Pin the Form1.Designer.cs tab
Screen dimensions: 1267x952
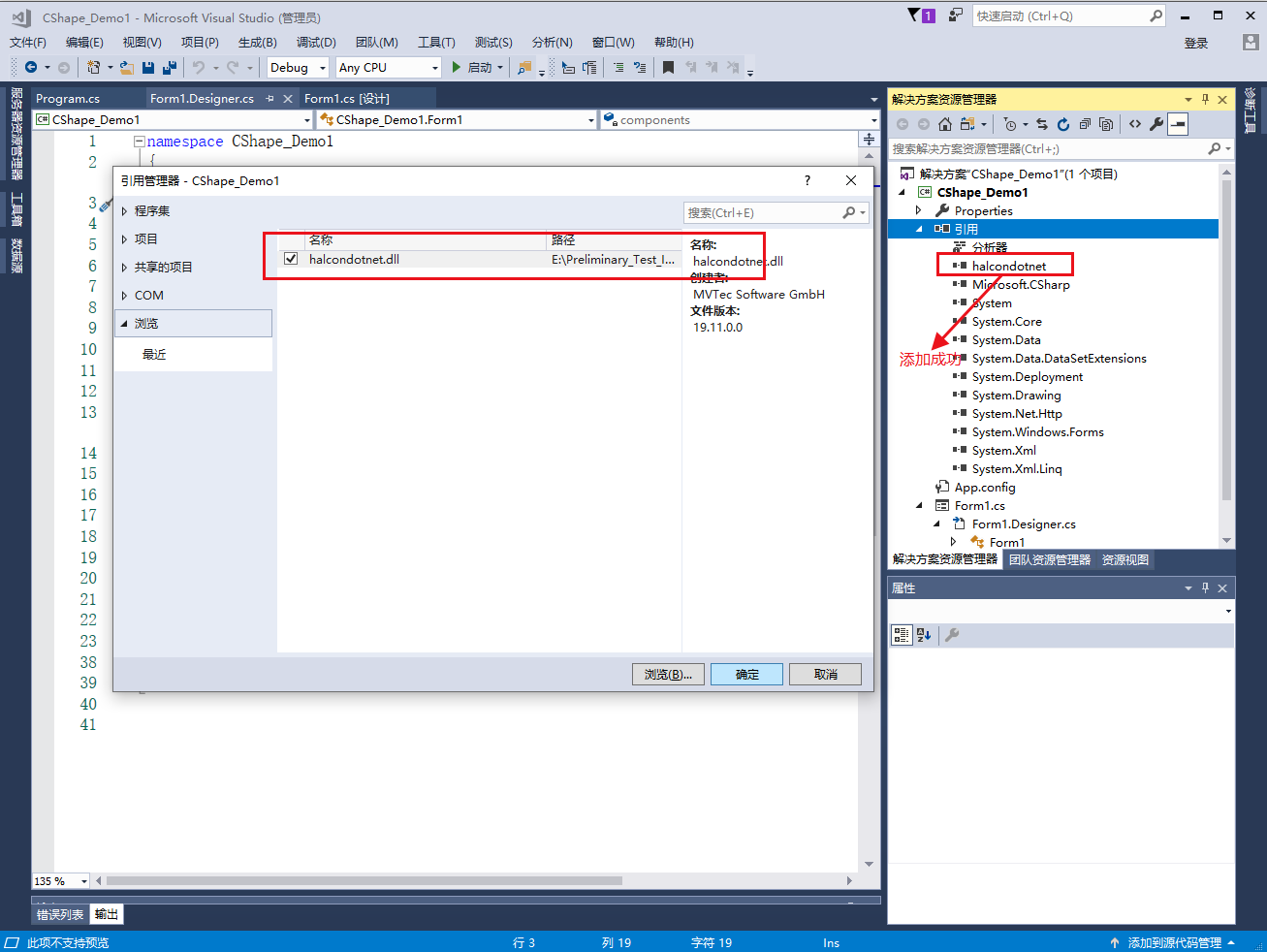coord(270,99)
